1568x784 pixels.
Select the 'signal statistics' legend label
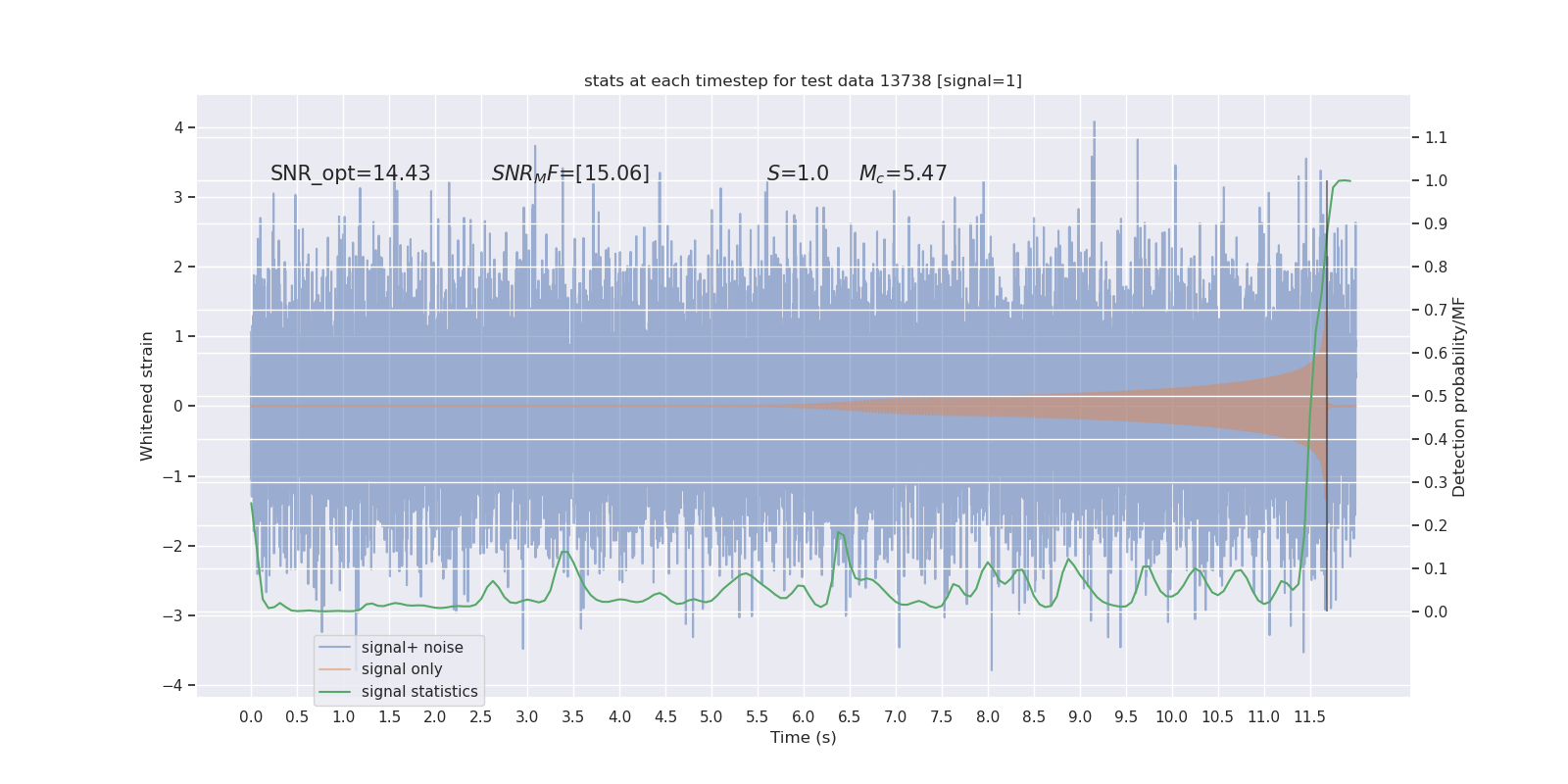click(x=419, y=692)
